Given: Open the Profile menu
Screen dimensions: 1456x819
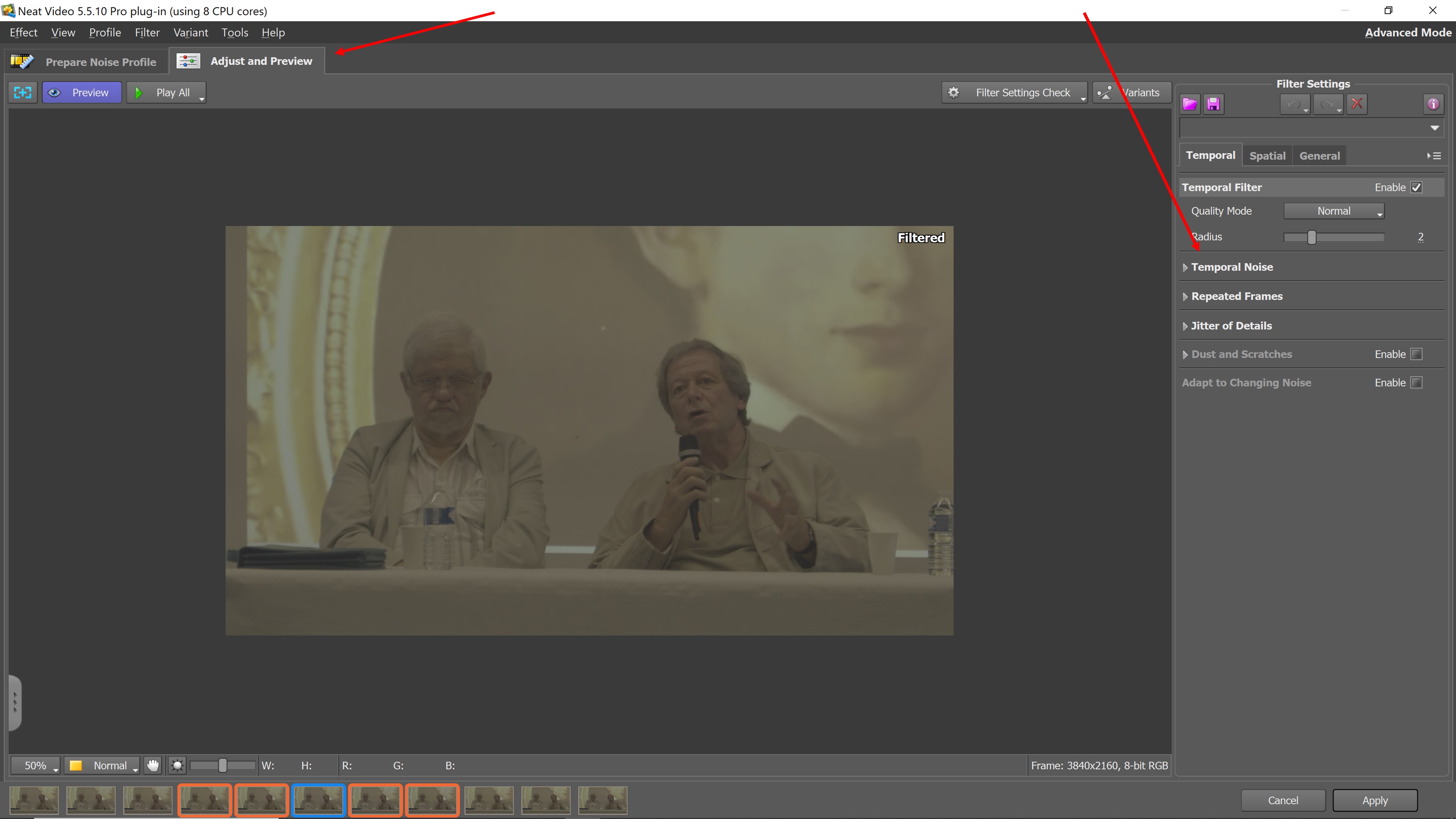Looking at the screenshot, I should [x=105, y=33].
